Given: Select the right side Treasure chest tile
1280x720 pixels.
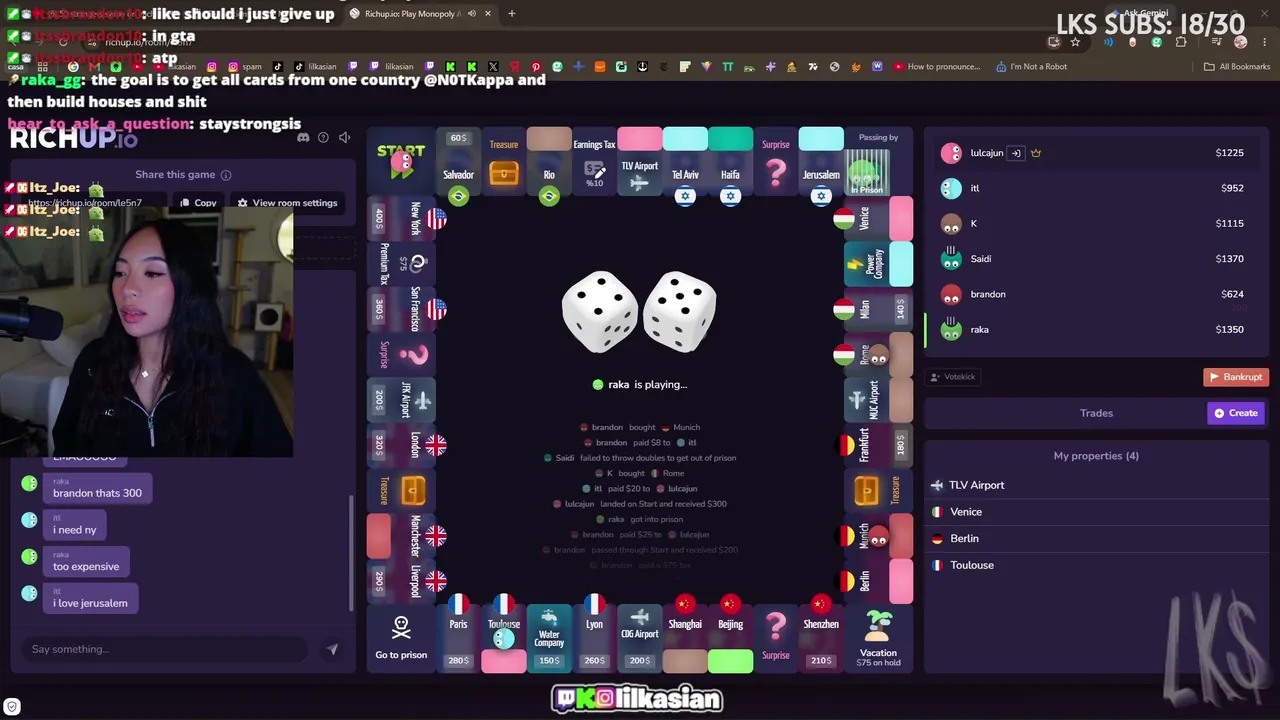Looking at the screenshot, I should (x=878, y=491).
